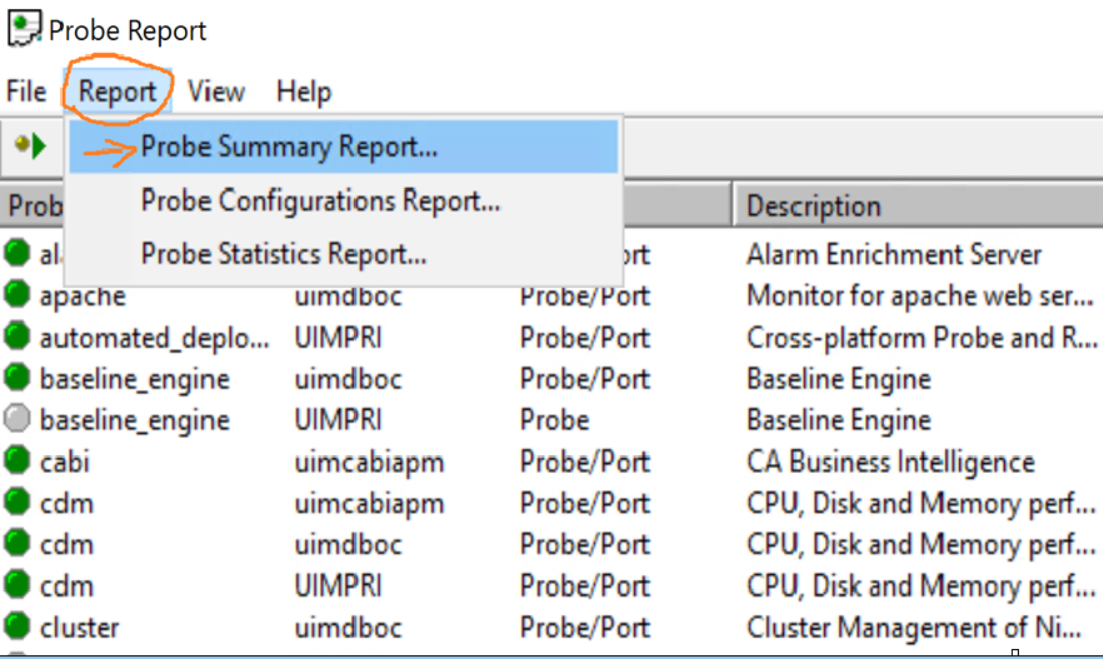Click the gray status icon for baseline_engine on UIMPRI

click(17, 419)
